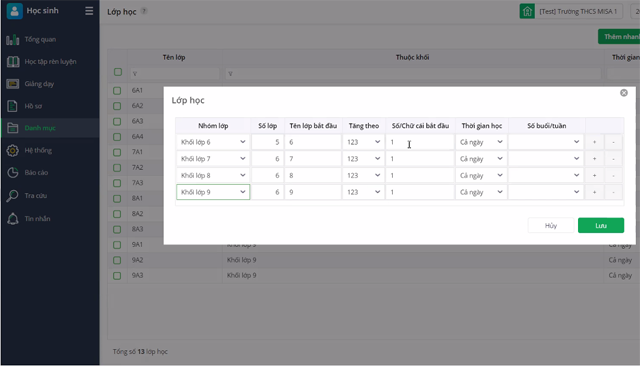Screen dimensions: 640x366
Task: Click Số/Chữ cái bắt đầu field in Khối lớp 6 row
Action: [x=420, y=142]
